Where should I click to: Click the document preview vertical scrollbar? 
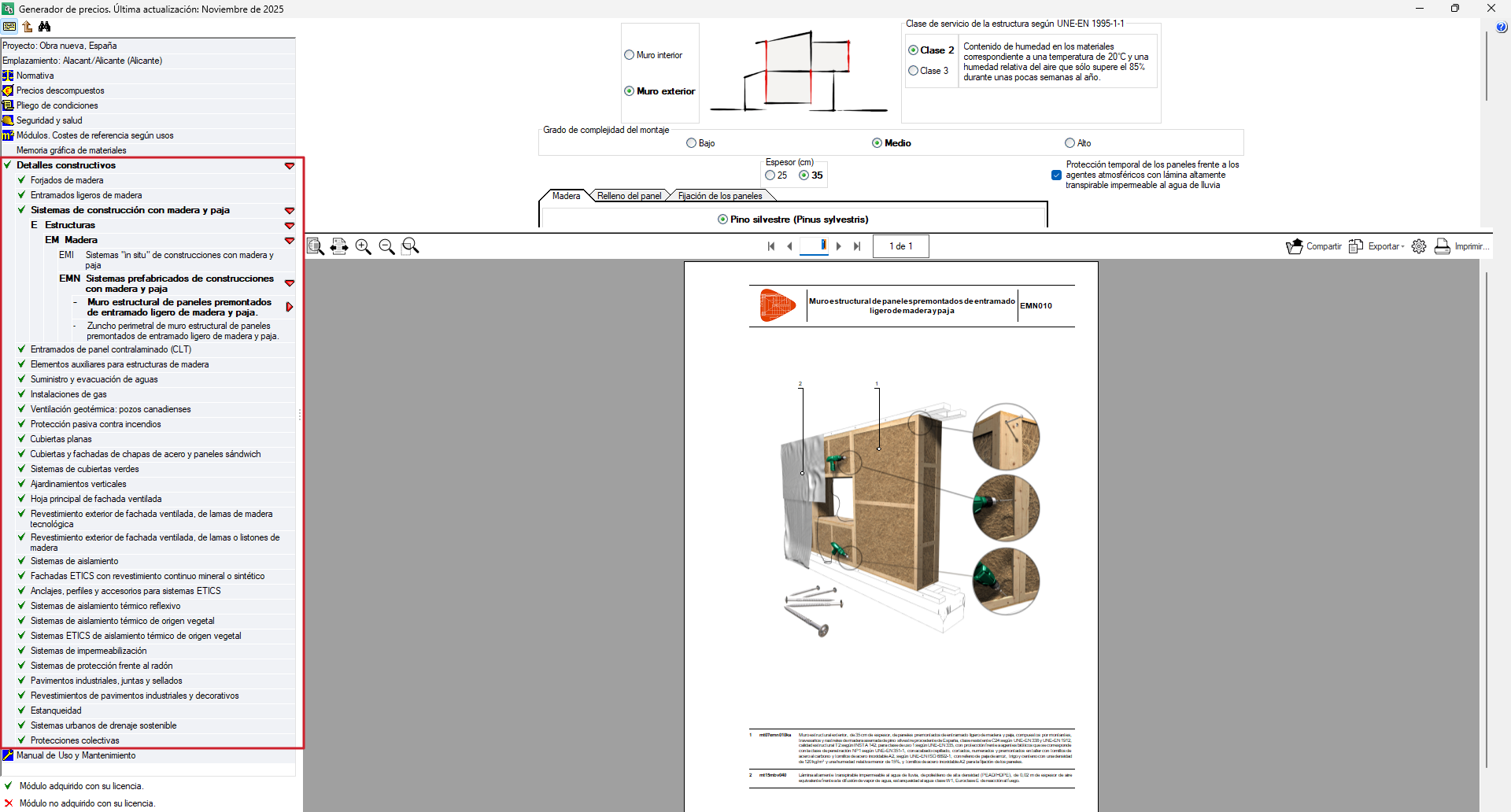pyautogui.click(x=1486, y=519)
